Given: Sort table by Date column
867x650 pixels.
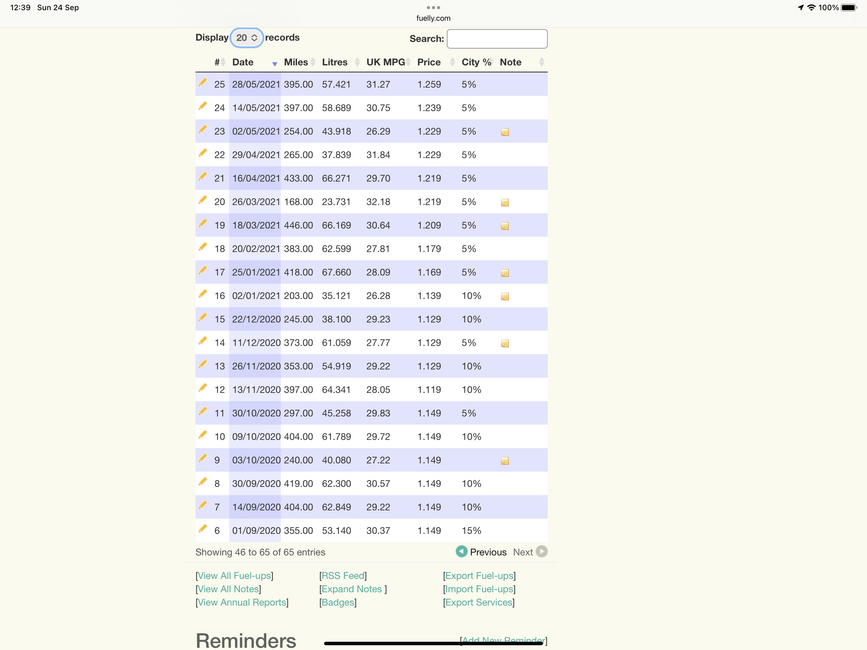Looking at the screenshot, I should [x=255, y=62].
